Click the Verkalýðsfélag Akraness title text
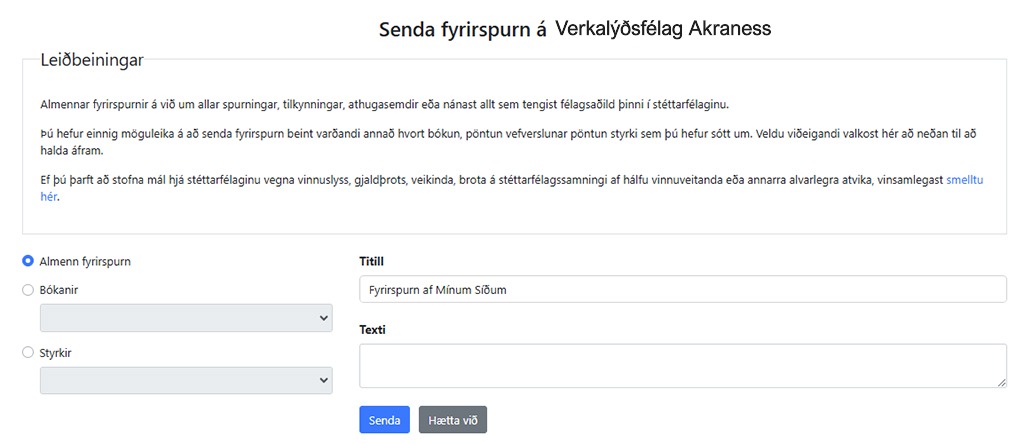 661,28
